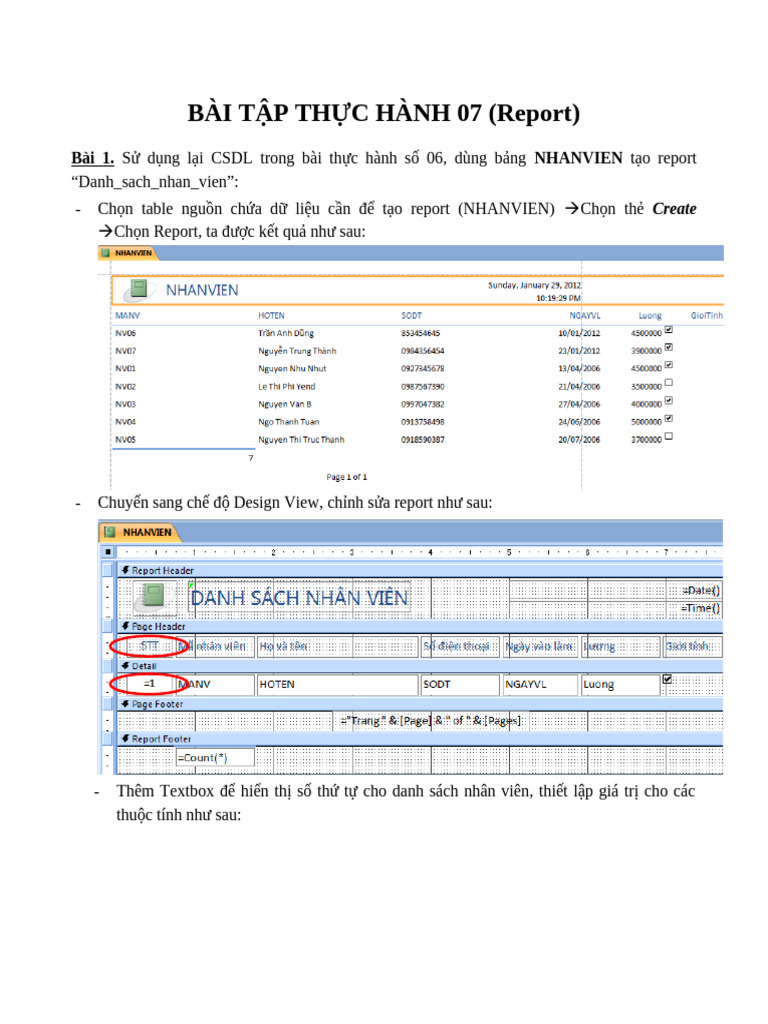Toggle the GioiTinh checkbox for Nguyen Thi Truc Thanh

669,436
